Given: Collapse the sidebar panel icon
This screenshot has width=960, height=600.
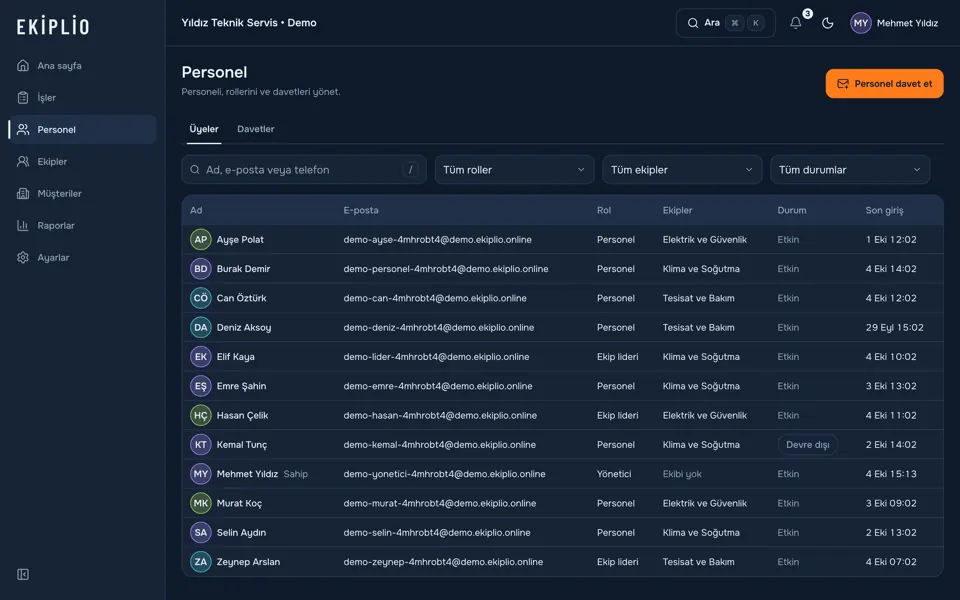Looking at the screenshot, I should pyautogui.click(x=23, y=574).
